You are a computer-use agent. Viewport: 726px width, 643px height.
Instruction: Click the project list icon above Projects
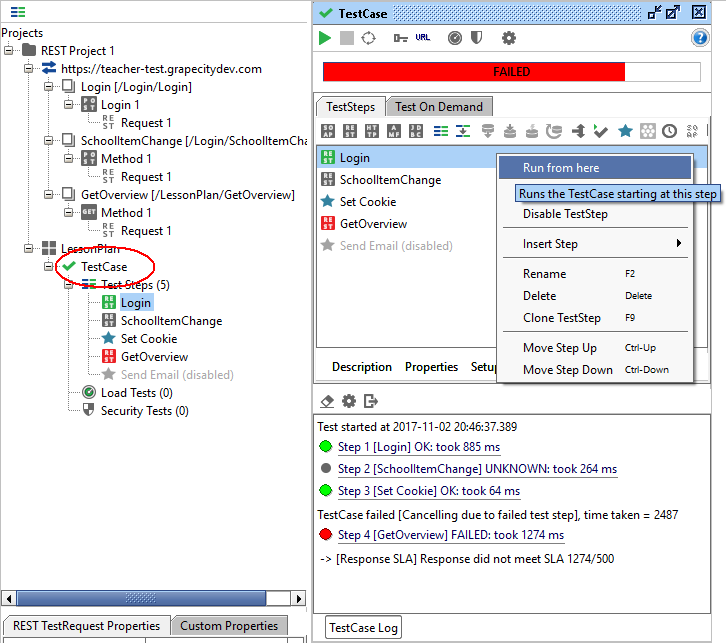[18, 12]
